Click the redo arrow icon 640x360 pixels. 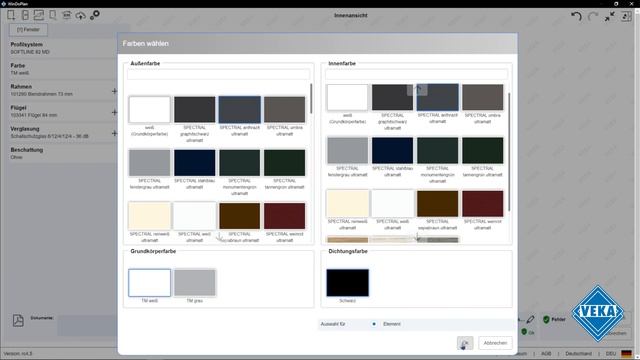click(593, 16)
